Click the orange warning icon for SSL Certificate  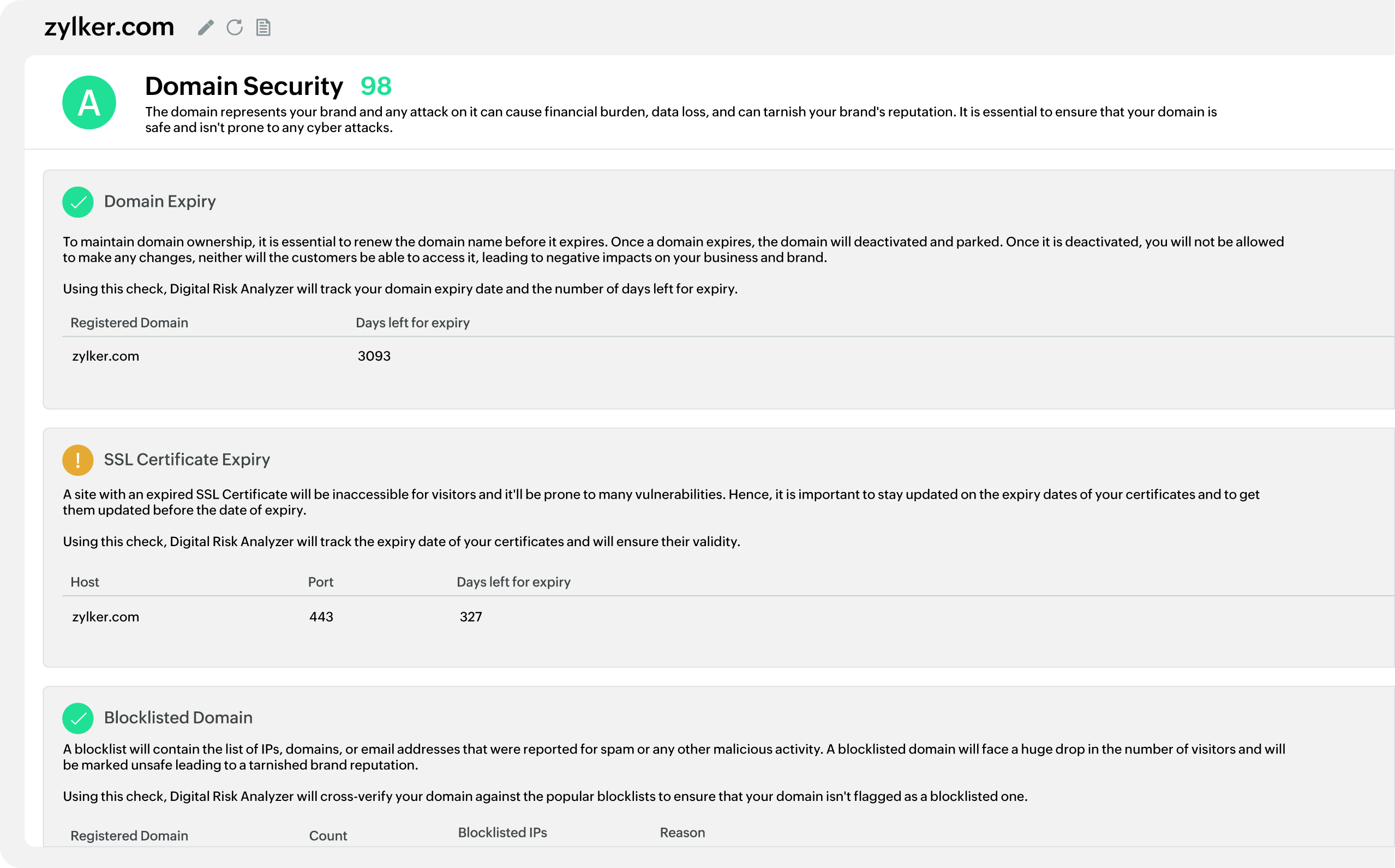point(78,460)
